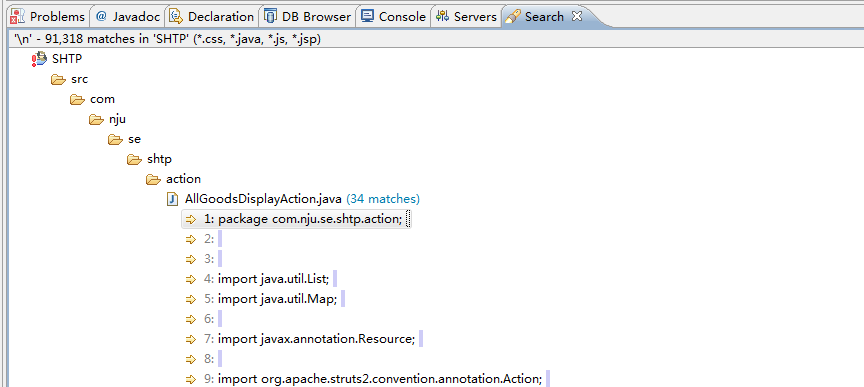Image resolution: width=864 pixels, height=387 pixels.
Task: Click the nju folder icon
Action: tap(96, 119)
